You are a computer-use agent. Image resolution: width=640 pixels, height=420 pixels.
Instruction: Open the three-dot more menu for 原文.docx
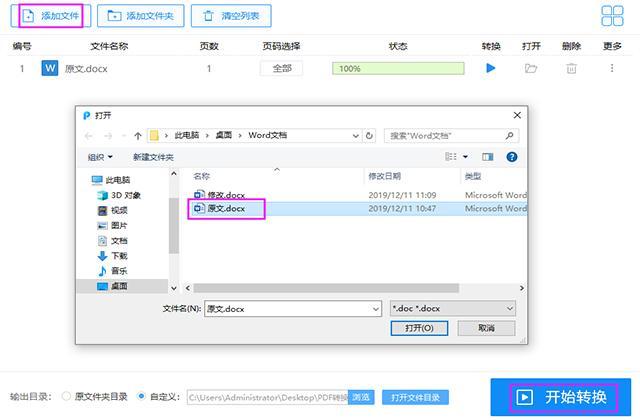pos(611,68)
